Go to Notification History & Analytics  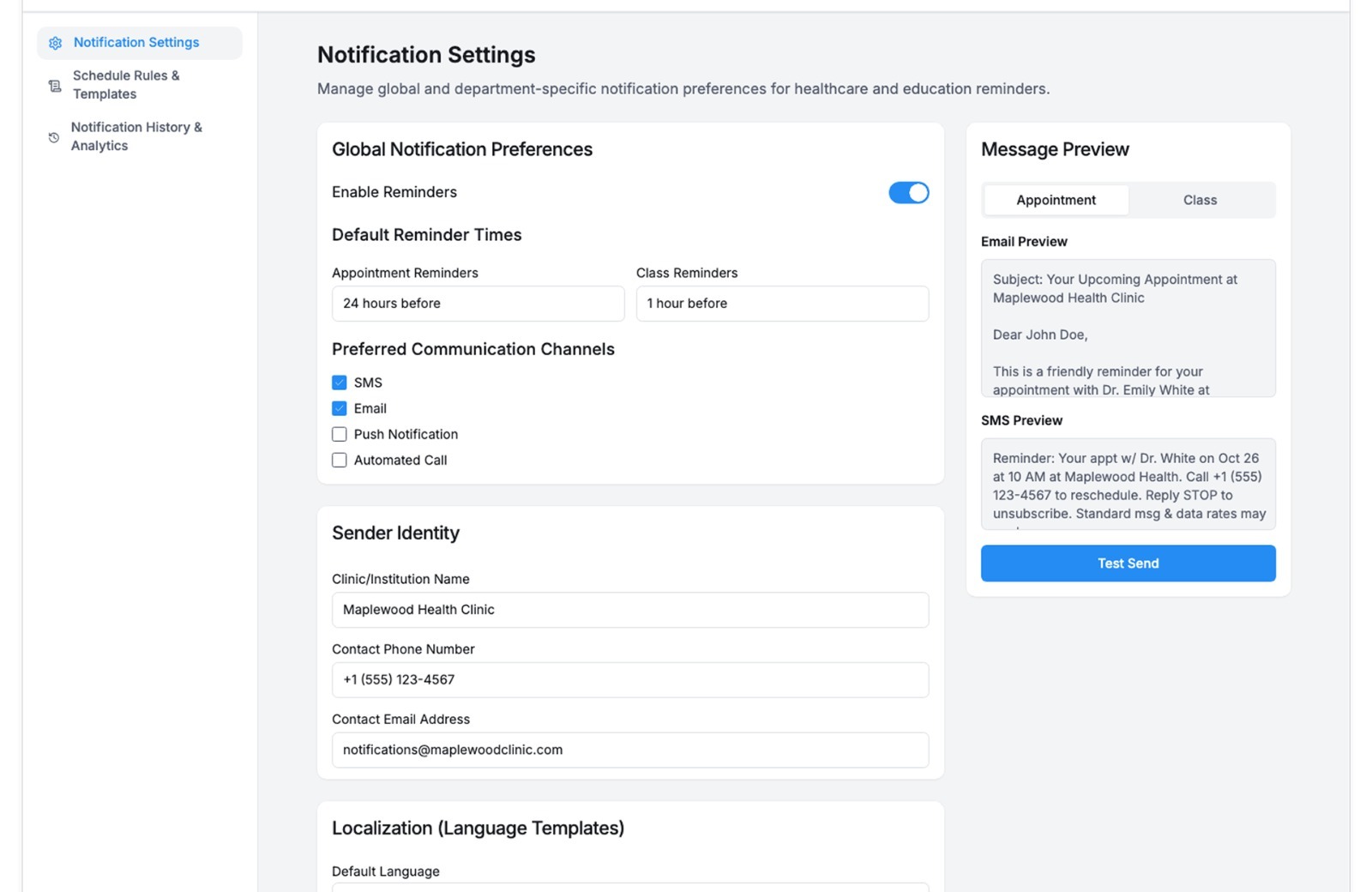coord(136,136)
